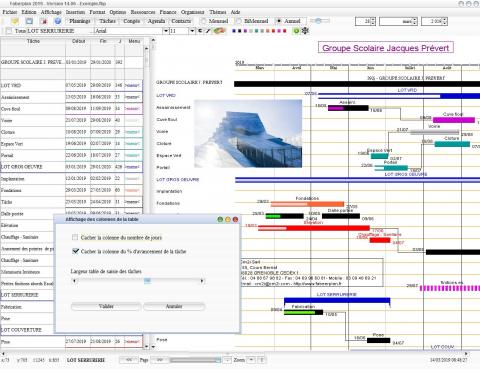This screenshot has width=480, height=369.
Task: Open the Fichier menu
Action: pos(10,12)
